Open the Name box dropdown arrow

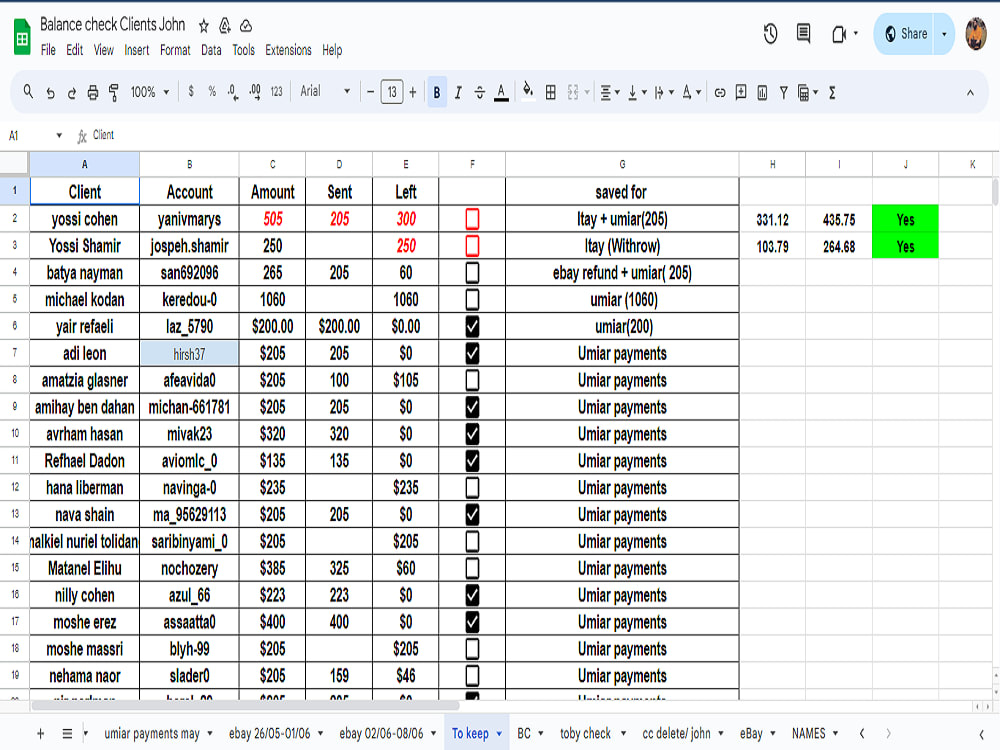(59, 135)
